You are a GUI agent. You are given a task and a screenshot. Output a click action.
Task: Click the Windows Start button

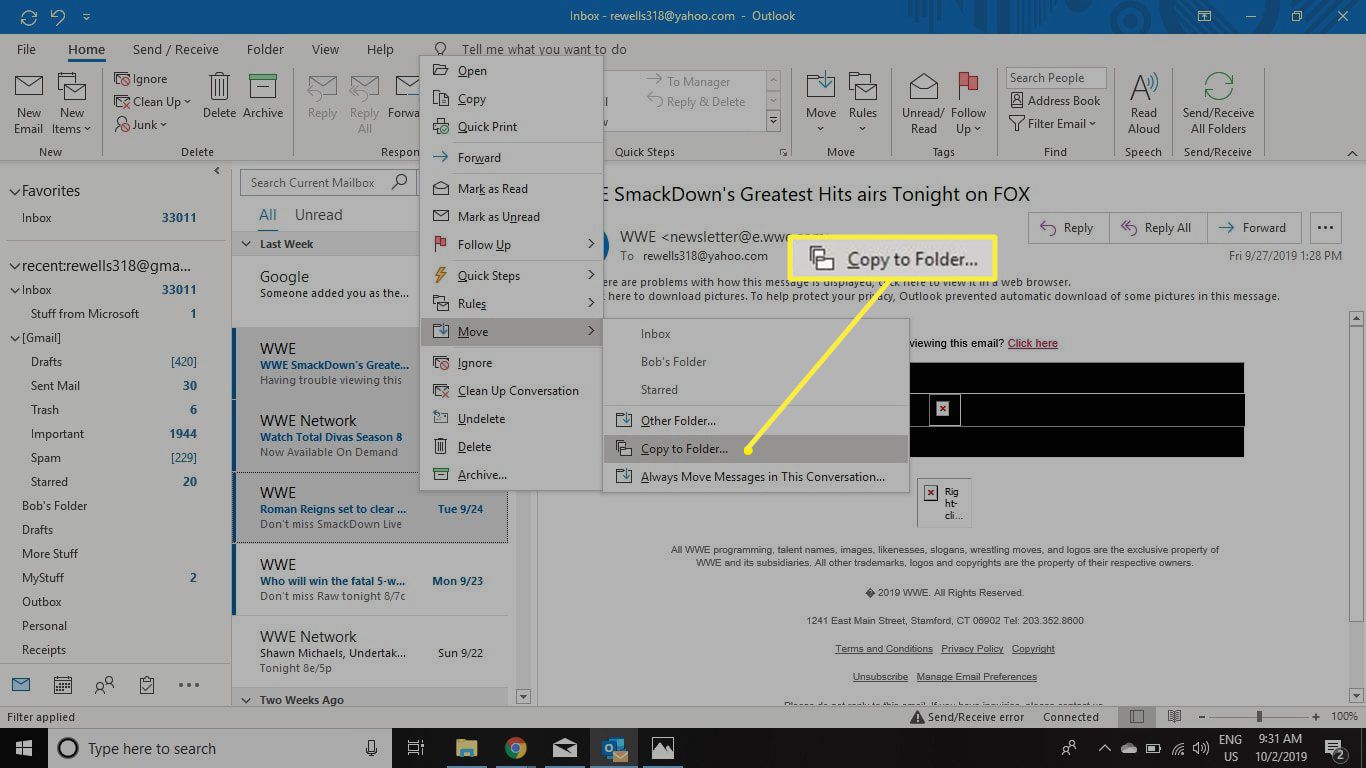point(22,748)
